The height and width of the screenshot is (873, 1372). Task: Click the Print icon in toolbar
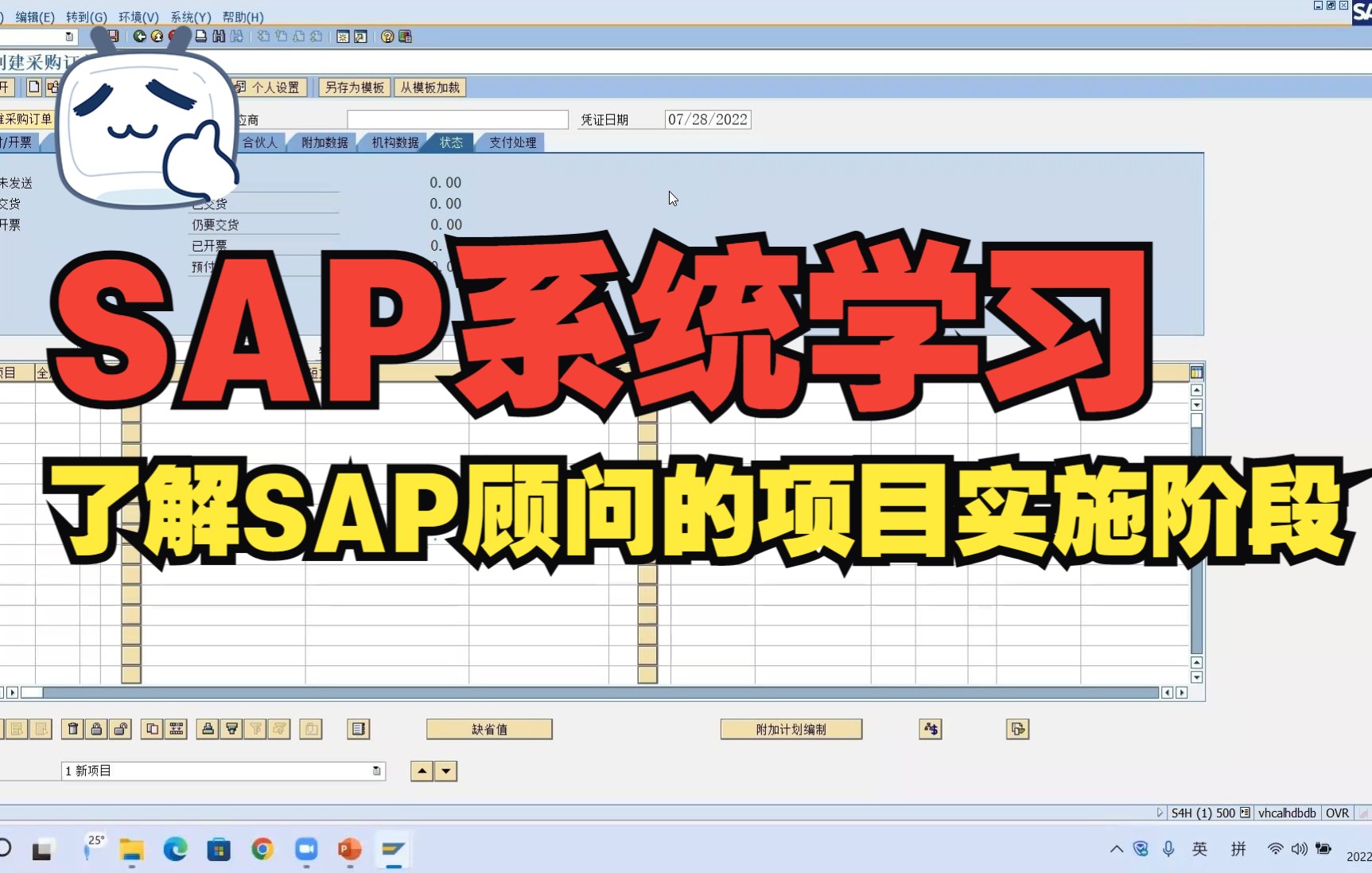click(201, 37)
